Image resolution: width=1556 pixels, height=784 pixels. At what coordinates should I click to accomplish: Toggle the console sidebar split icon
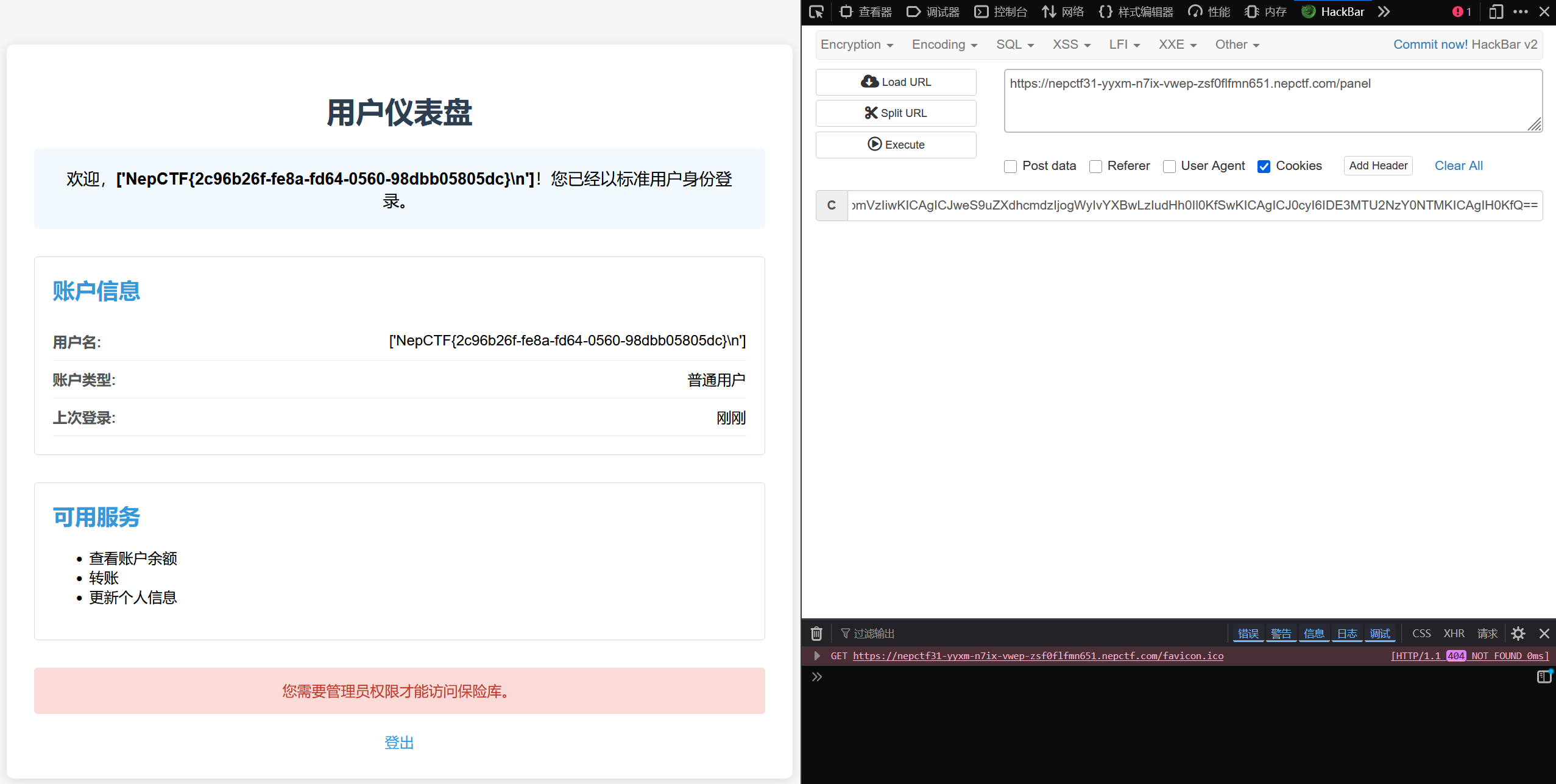1544,676
